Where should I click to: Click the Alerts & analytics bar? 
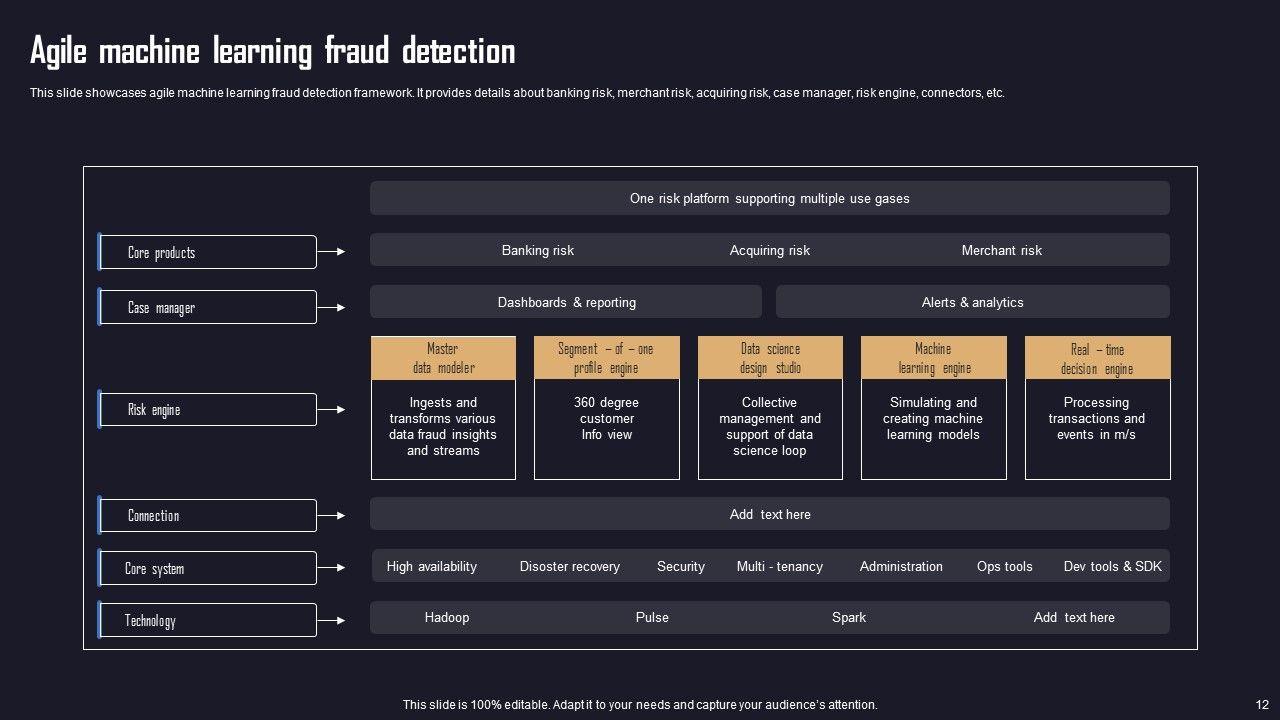[x=972, y=302]
